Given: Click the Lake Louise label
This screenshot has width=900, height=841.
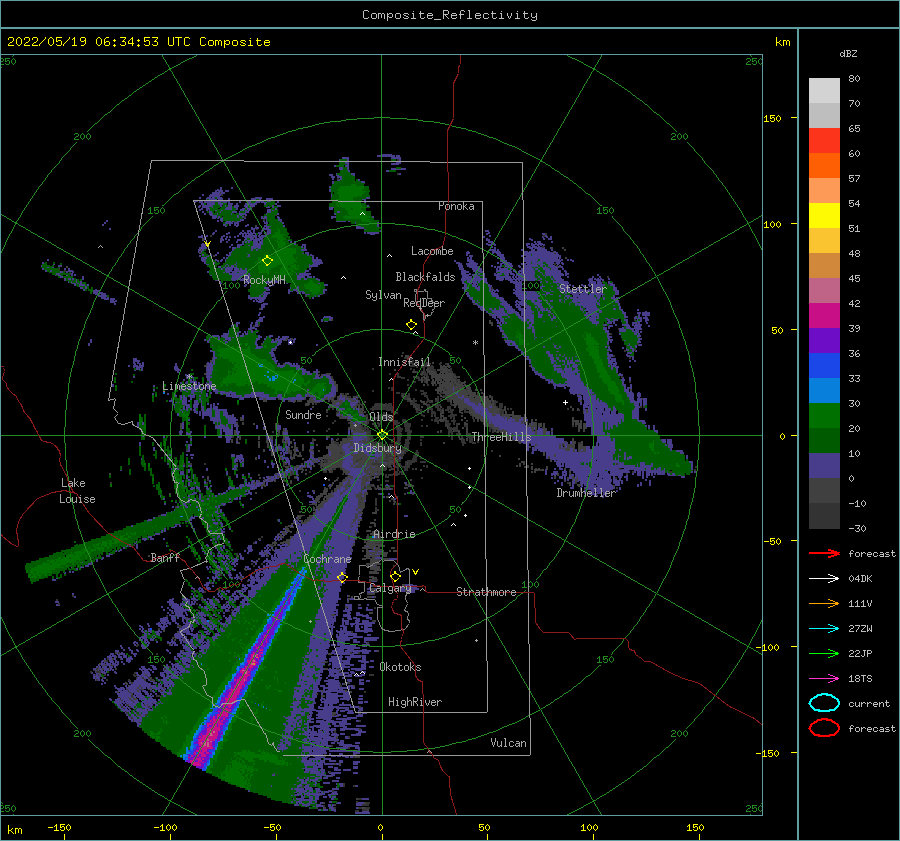Looking at the screenshot, I should tap(77, 491).
